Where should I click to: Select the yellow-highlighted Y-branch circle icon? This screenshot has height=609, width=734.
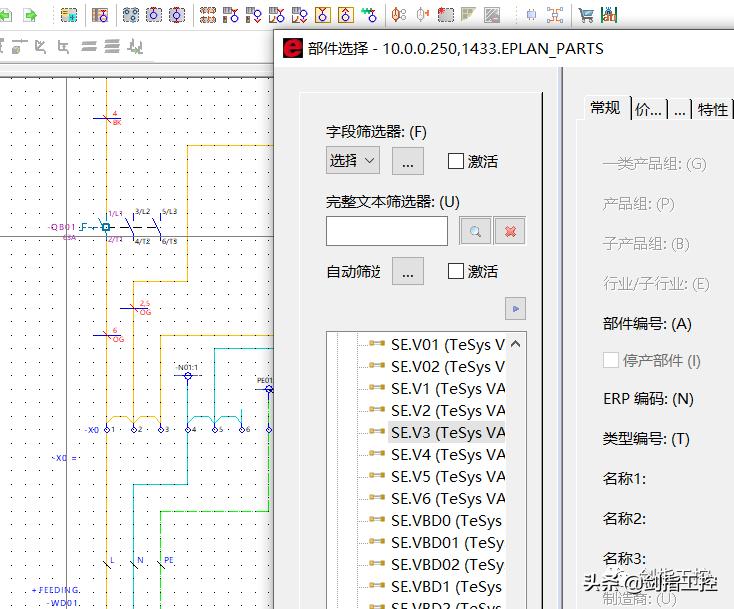tap(323, 15)
